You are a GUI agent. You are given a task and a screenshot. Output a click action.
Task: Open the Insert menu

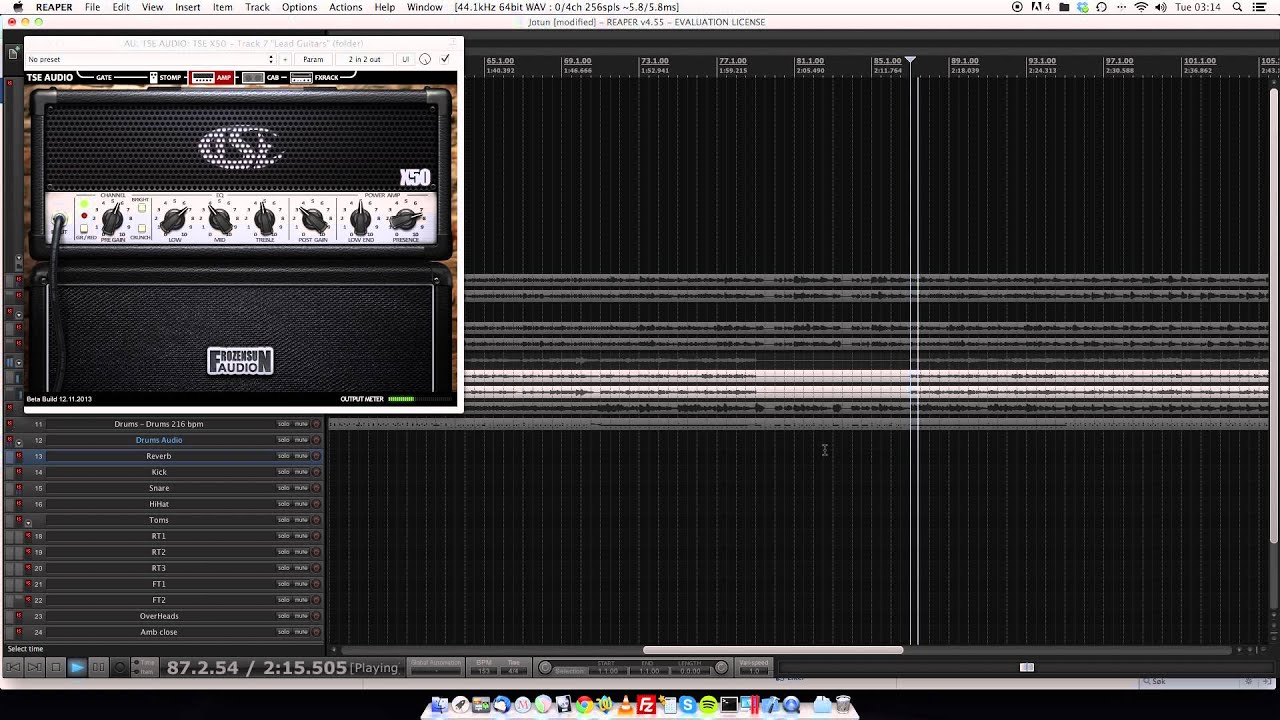click(188, 7)
